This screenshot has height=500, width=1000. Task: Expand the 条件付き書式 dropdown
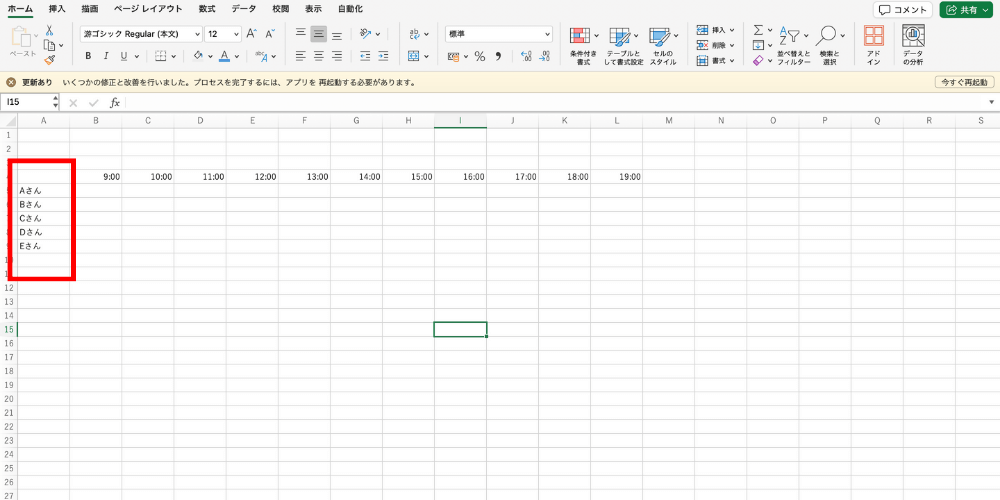point(596,36)
